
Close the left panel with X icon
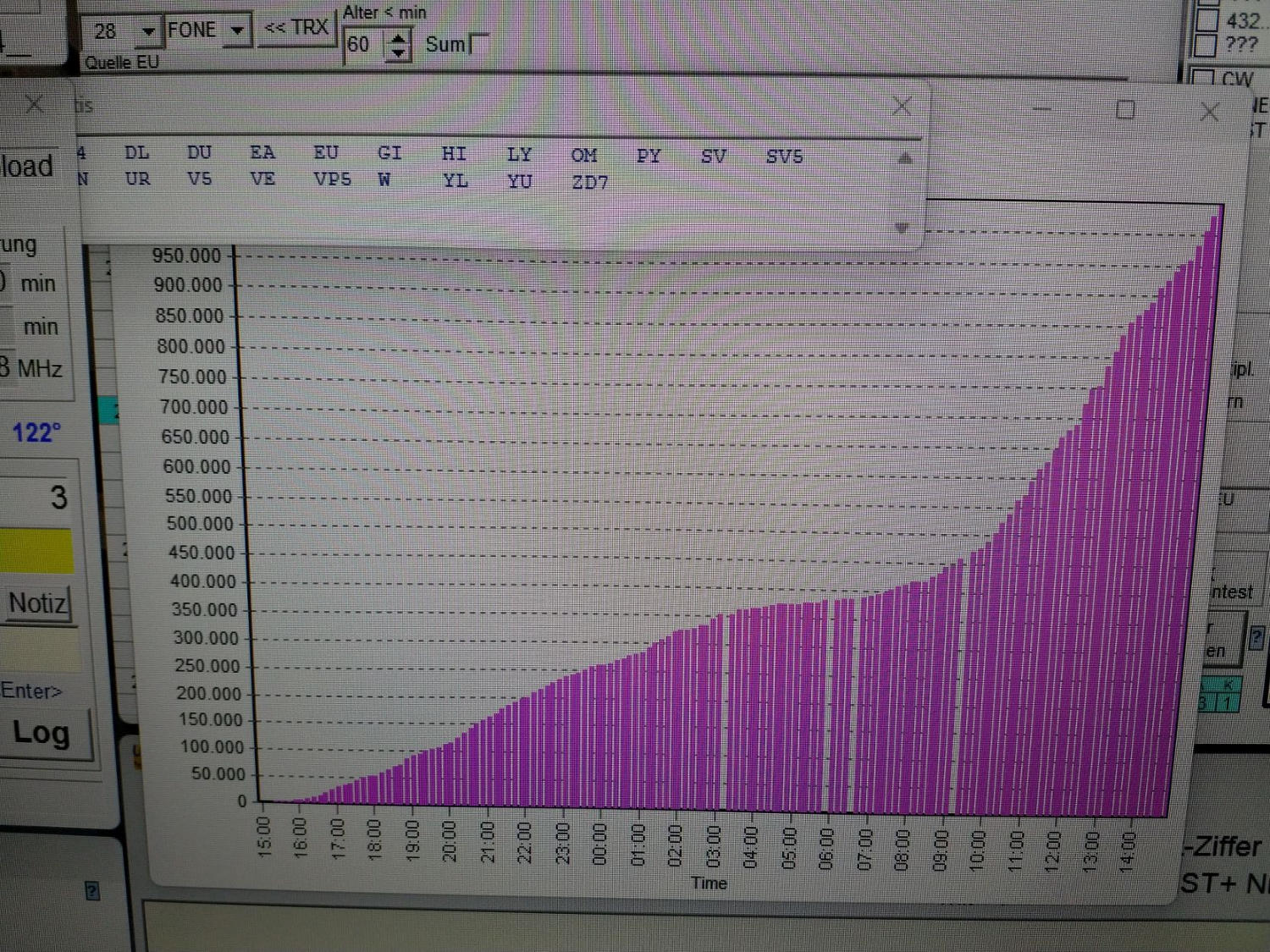click(x=35, y=105)
